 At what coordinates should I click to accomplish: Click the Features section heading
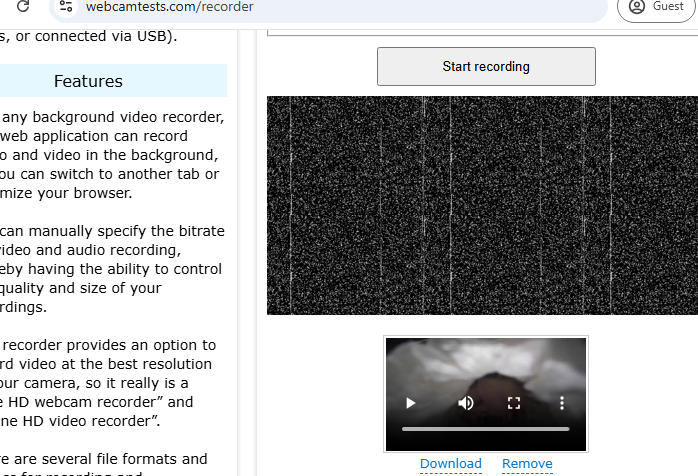point(88,81)
